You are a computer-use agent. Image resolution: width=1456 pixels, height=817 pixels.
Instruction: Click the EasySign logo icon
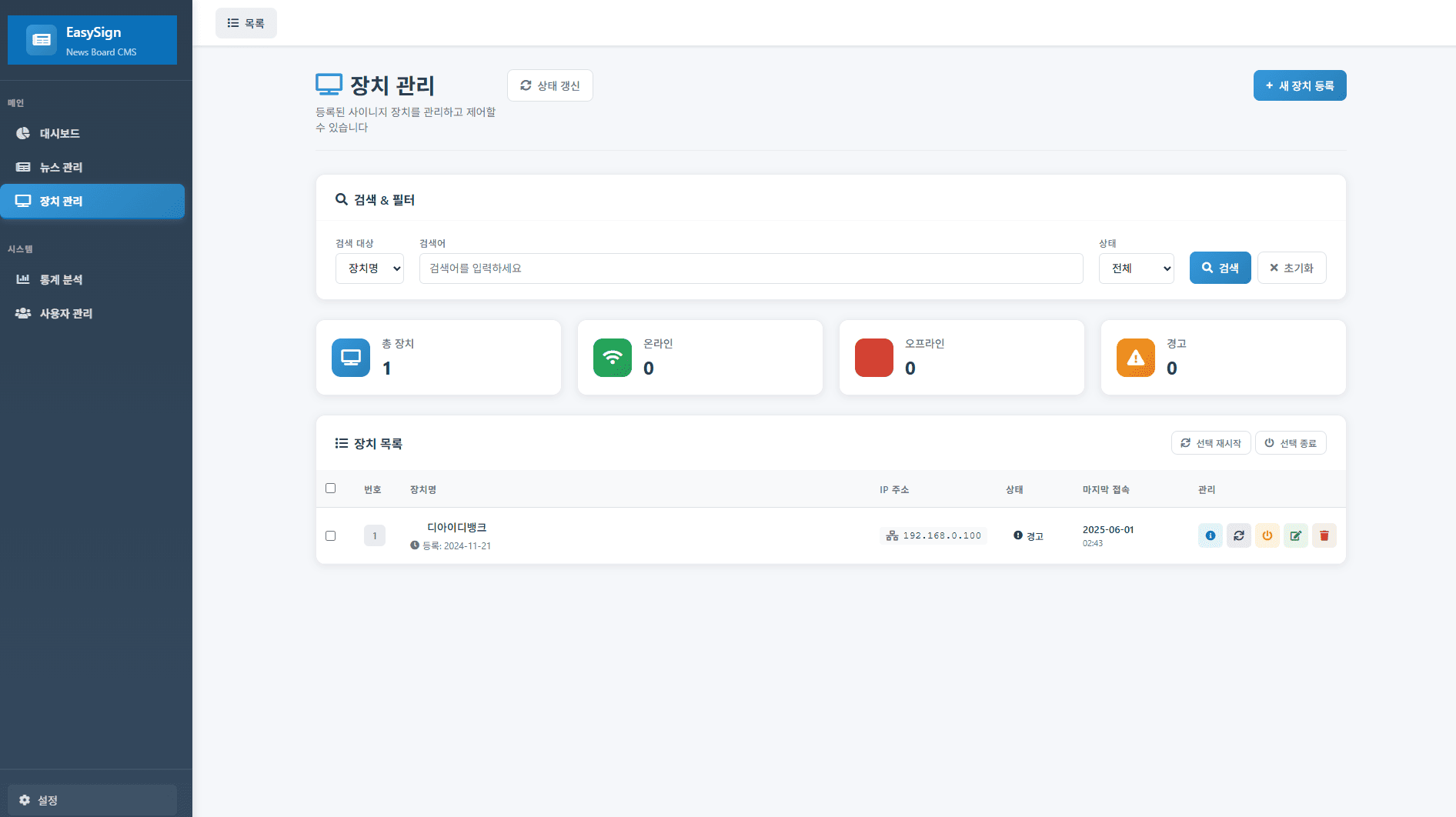[42, 40]
